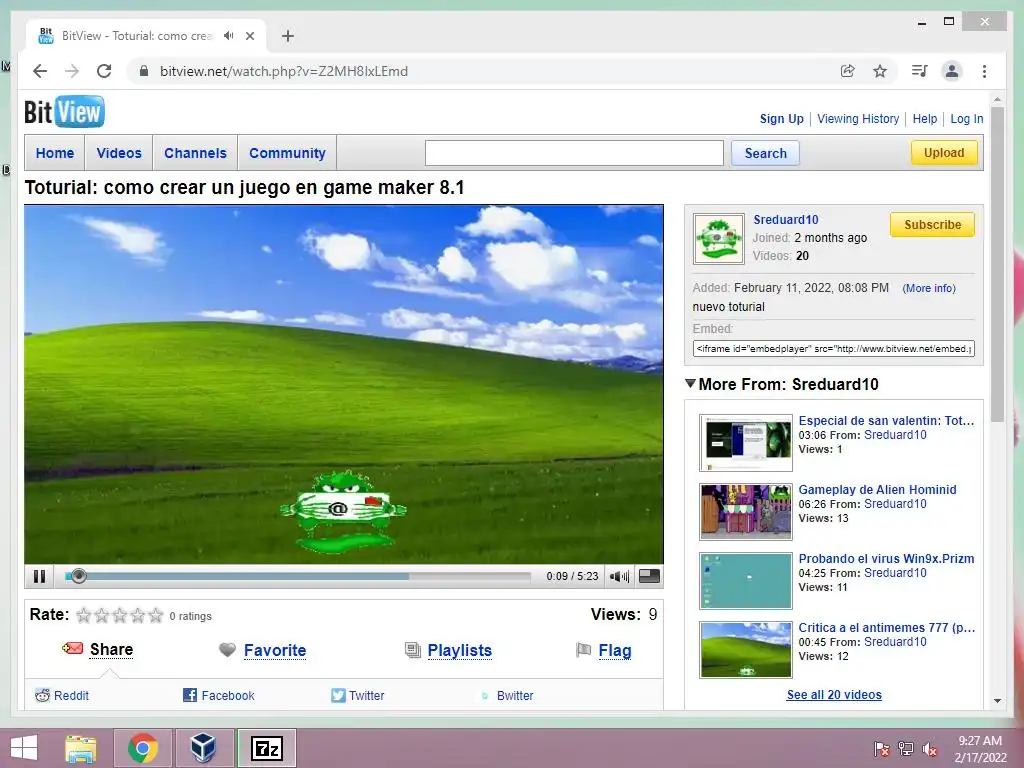Image resolution: width=1024 pixels, height=768 pixels.
Task: Open Especial de san valentin video thumbnail
Action: coord(746,443)
